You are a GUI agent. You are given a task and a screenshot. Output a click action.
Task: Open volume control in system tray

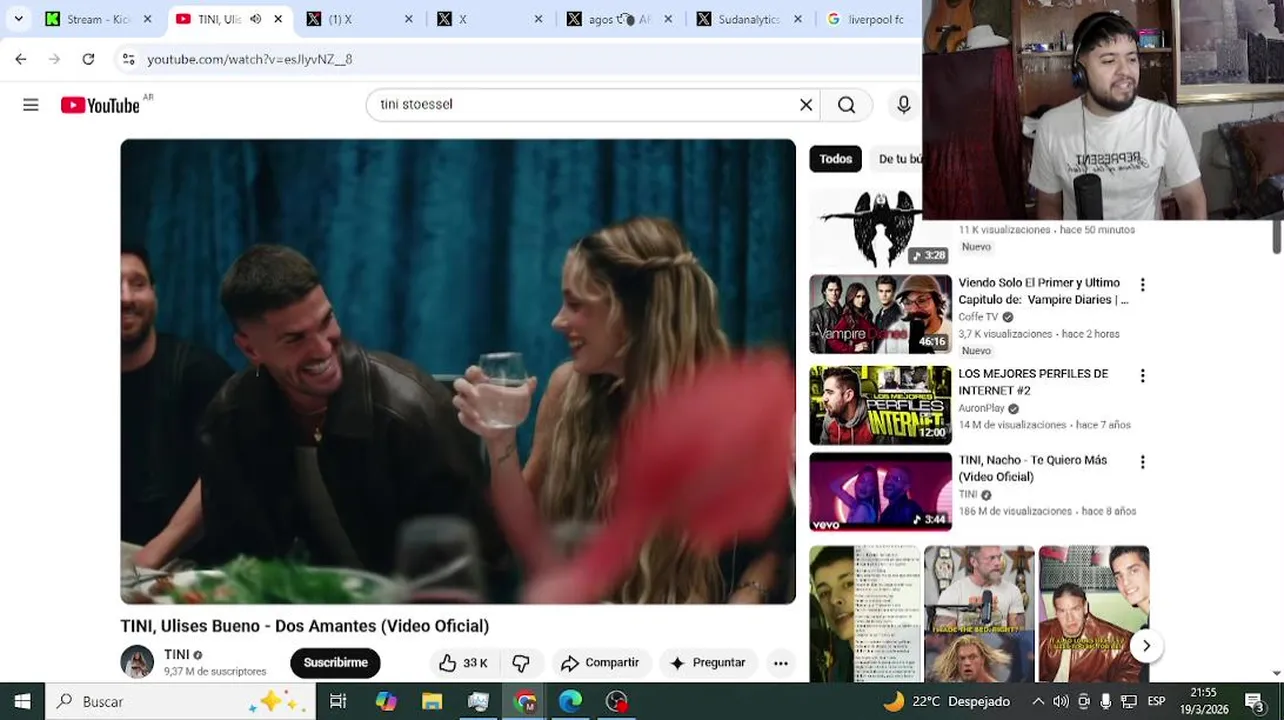pyautogui.click(x=1061, y=701)
